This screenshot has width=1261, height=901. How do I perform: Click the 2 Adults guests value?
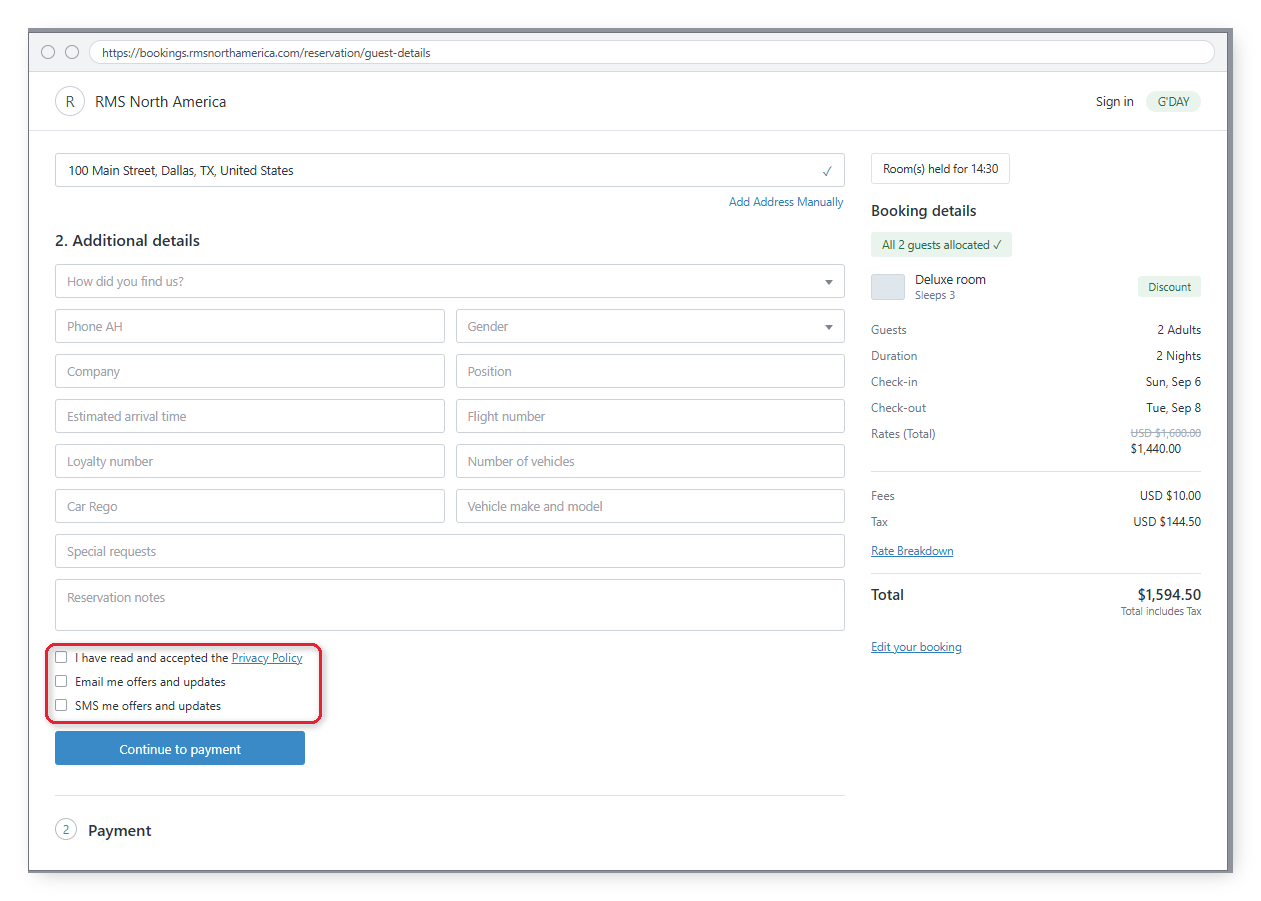(1179, 330)
